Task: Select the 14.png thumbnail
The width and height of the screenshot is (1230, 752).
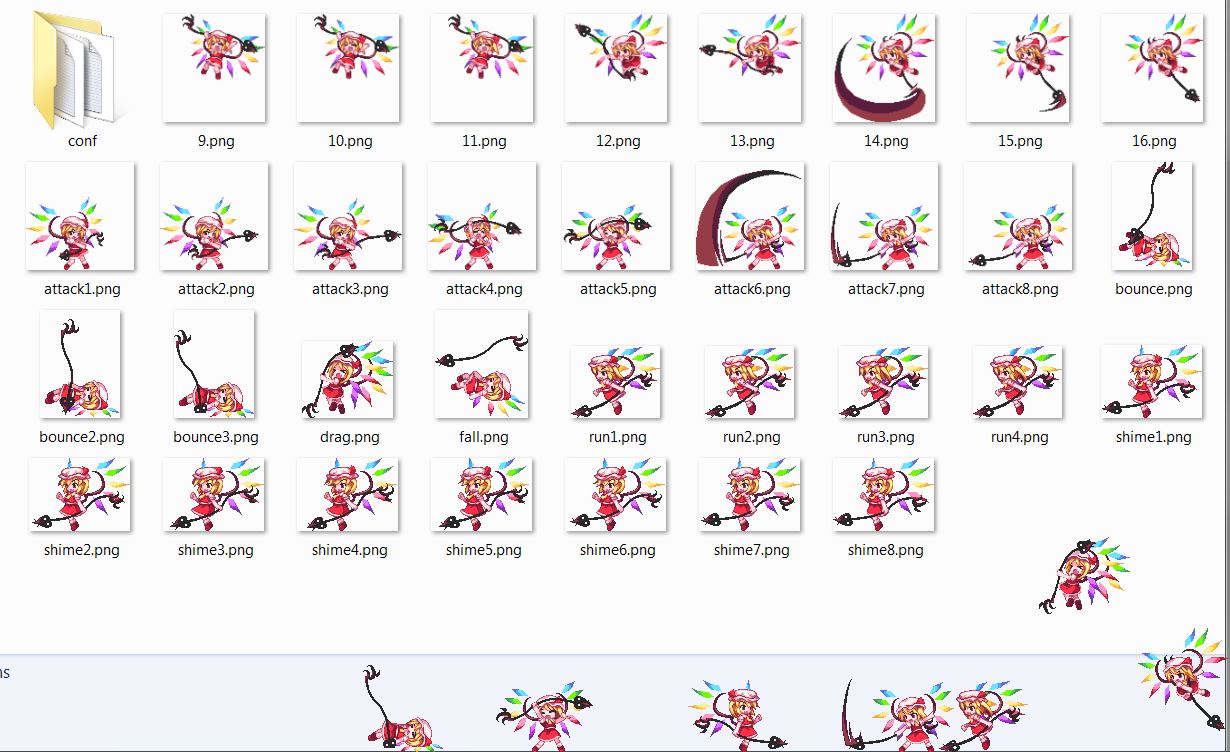Action: point(884,68)
